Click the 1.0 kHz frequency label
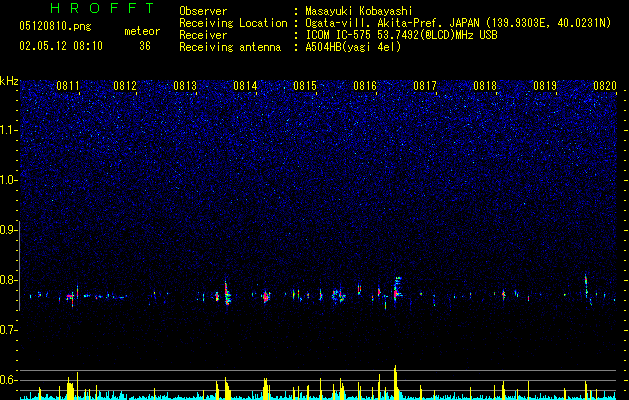Screen dimensions: 629x400 point(9,180)
